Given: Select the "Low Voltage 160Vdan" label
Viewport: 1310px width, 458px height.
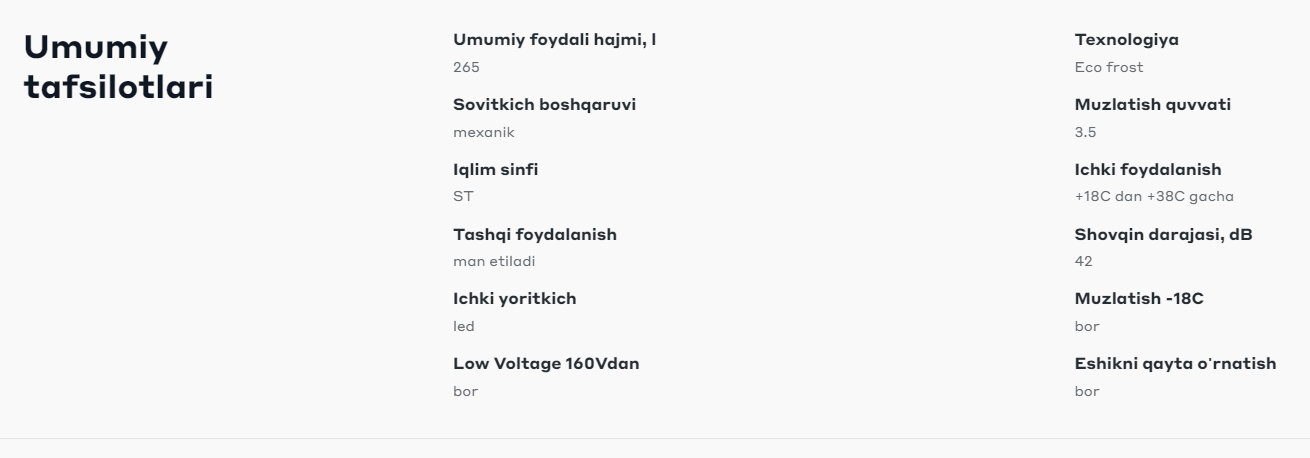Looking at the screenshot, I should click(x=546, y=364).
